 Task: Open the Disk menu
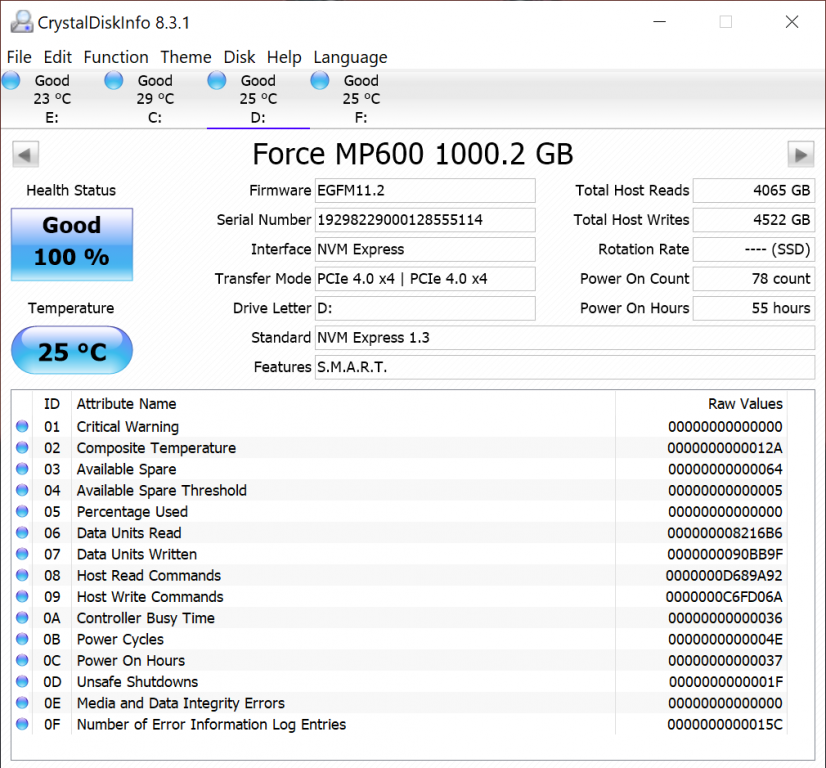(239, 57)
